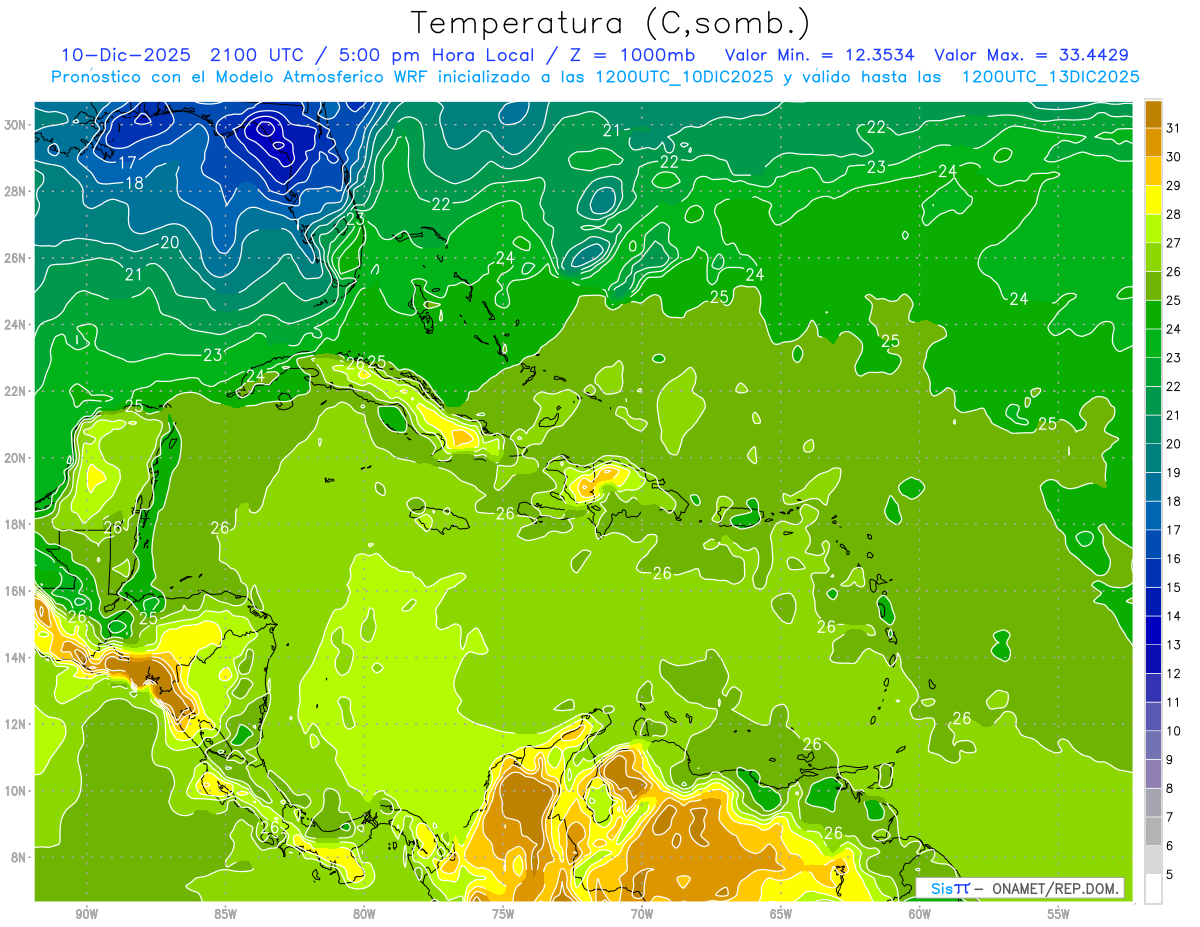Image resolution: width=1200 pixels, height=927 pixels.
Task: Click the "75W" longitude axis label
Action: point(503,914)
